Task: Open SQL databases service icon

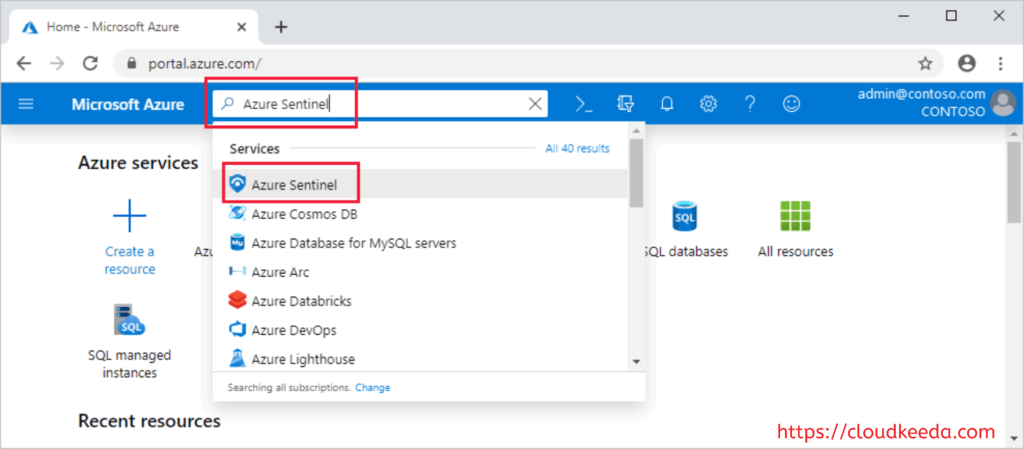Action: (684, 217)
